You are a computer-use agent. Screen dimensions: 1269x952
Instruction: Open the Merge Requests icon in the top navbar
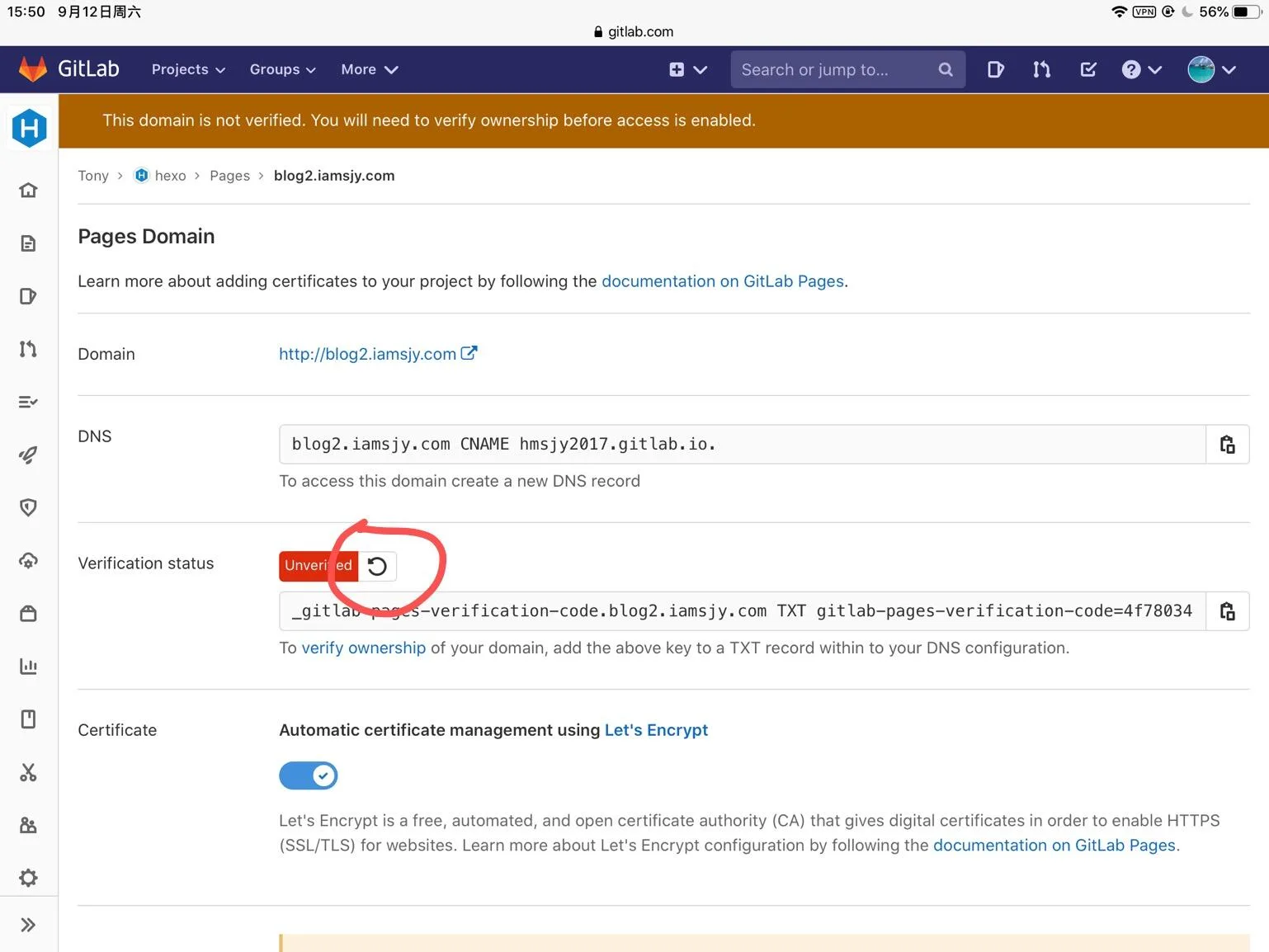[x=1041, y=70]
